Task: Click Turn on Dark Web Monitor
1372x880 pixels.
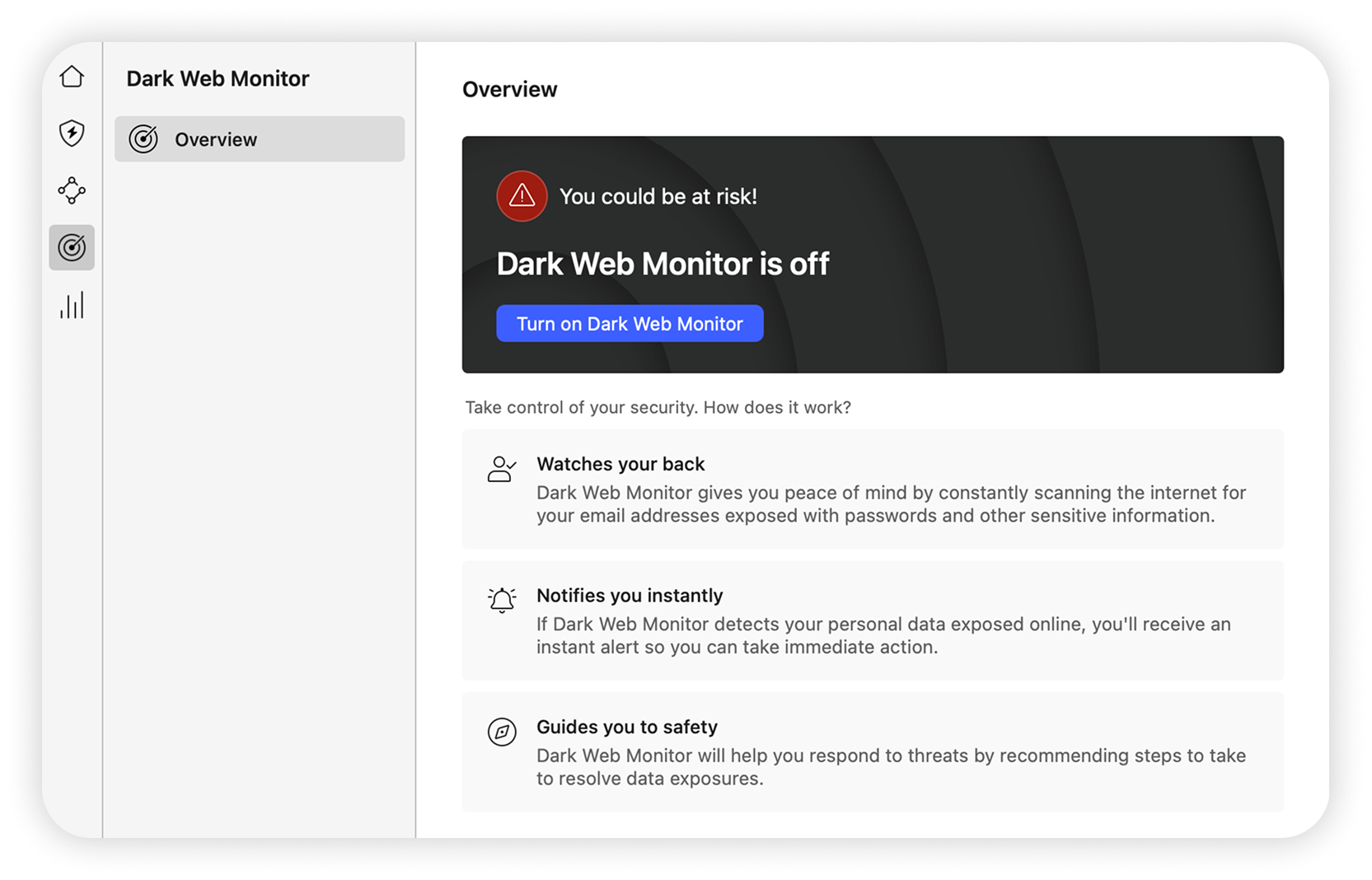Action: click(x=629, y=323)
